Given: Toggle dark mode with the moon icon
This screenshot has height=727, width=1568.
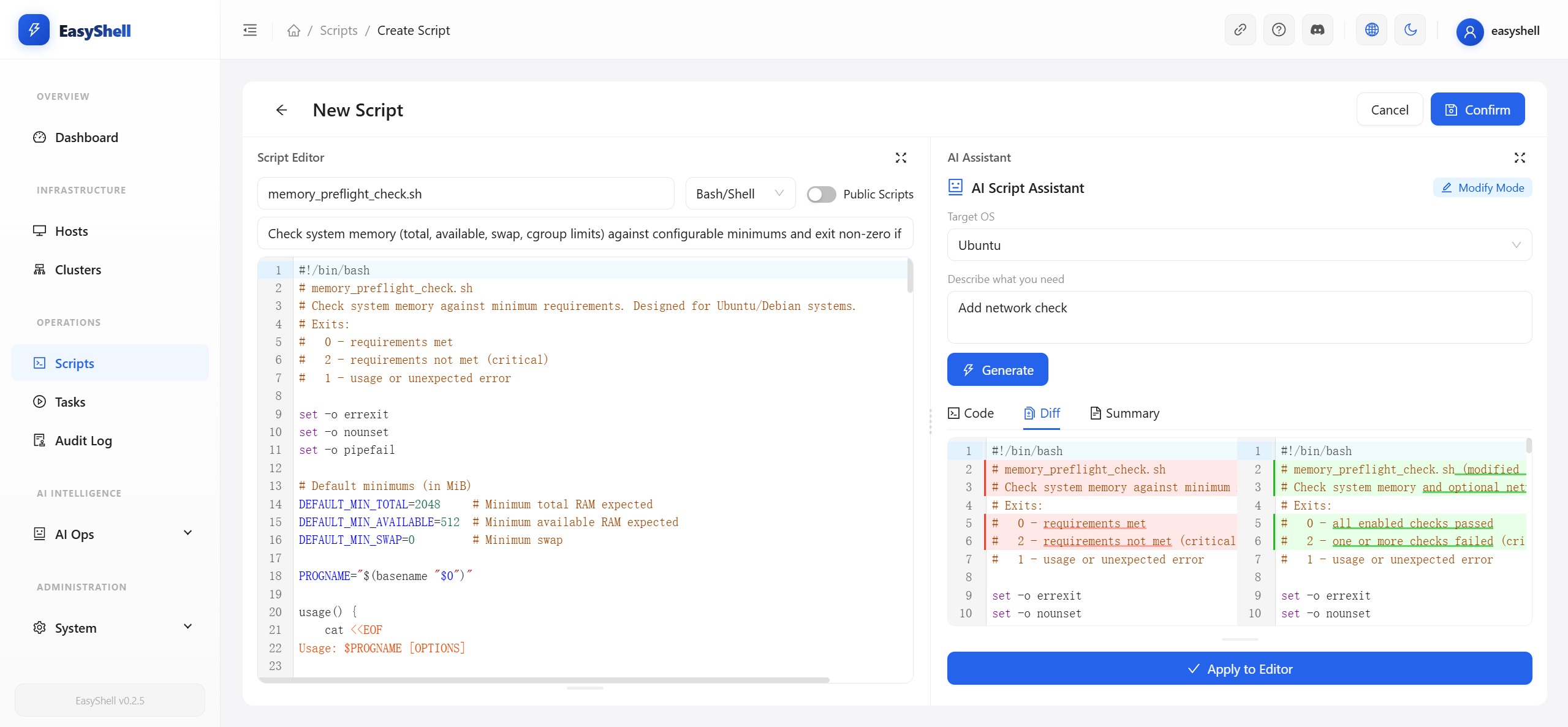Looking at the screenshot, I should 1410,29.
